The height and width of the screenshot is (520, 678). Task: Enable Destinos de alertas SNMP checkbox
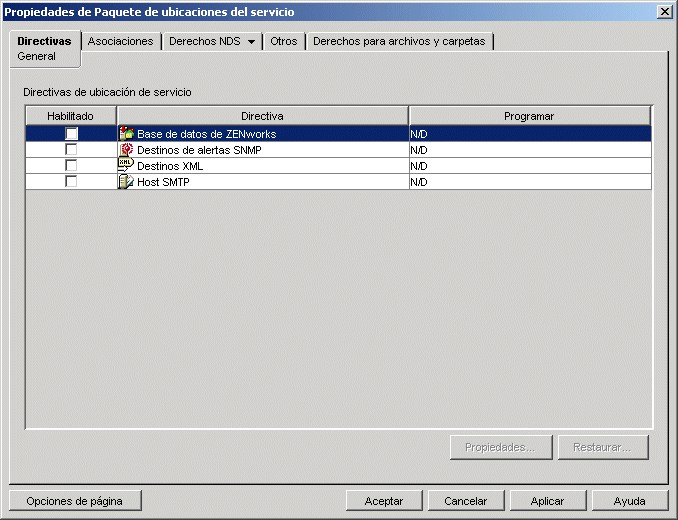71,150
